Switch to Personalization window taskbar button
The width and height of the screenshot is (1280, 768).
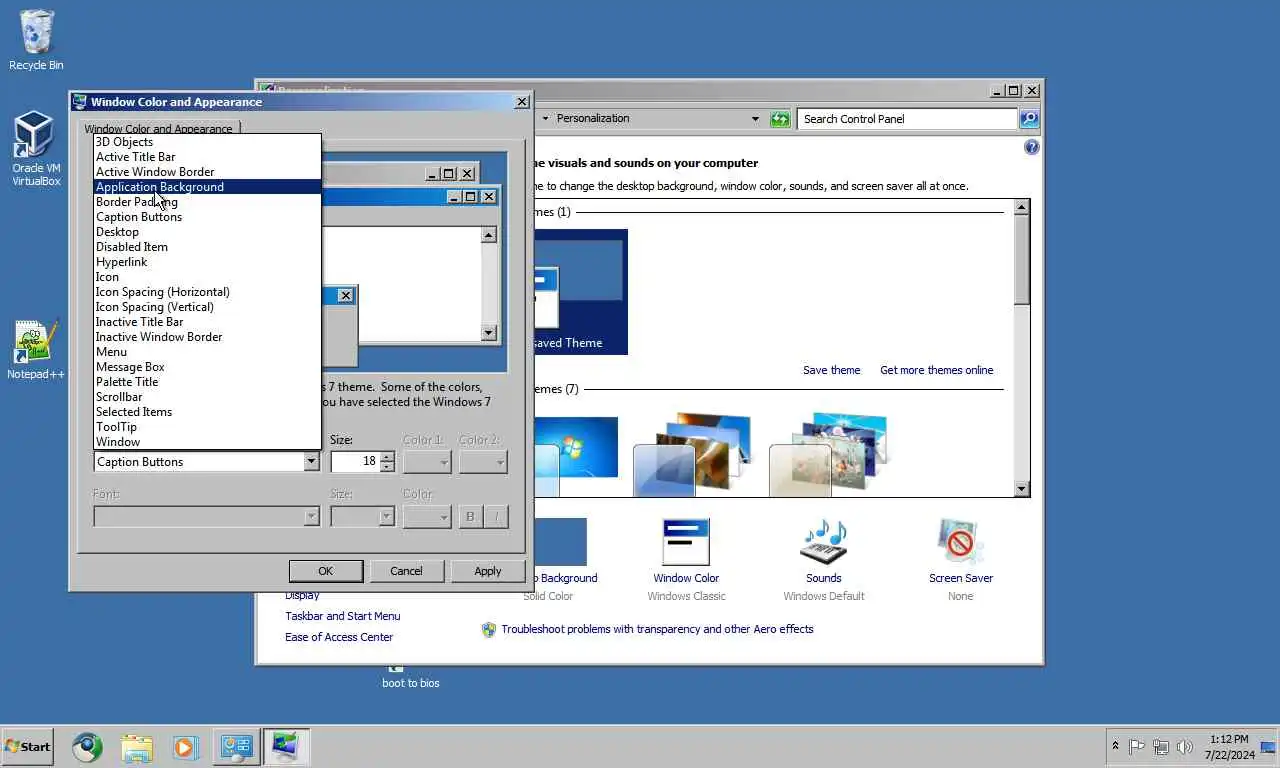point(286,747)
